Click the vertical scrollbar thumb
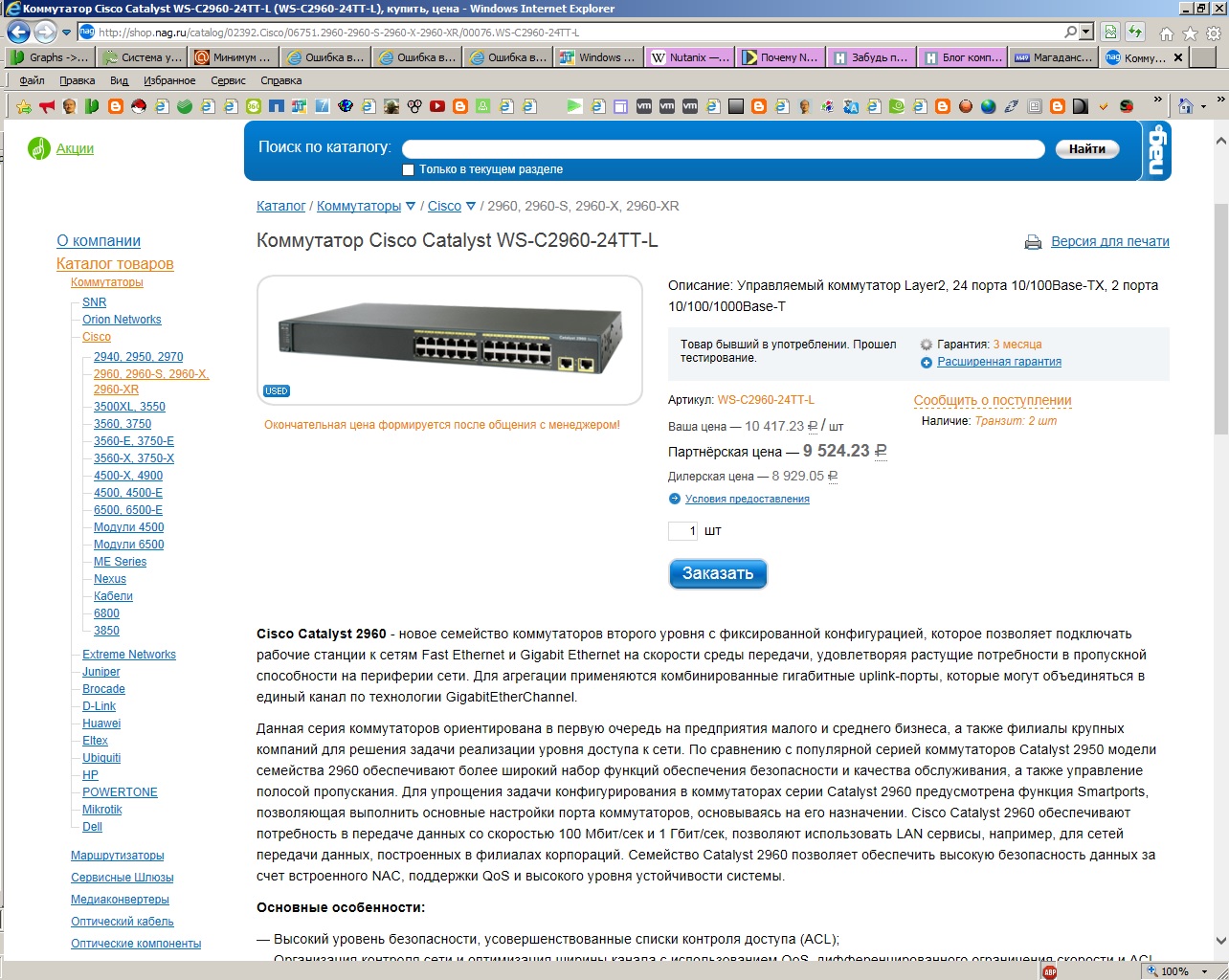The width and height of the screenshot is (1229, 980). coord(1220,319)
